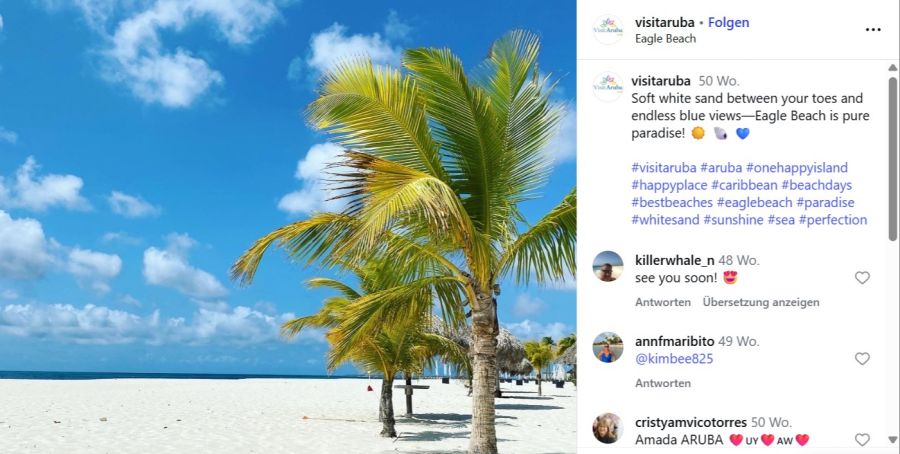Open cristyamvicotorres profile avatar

tap(608, 428)
